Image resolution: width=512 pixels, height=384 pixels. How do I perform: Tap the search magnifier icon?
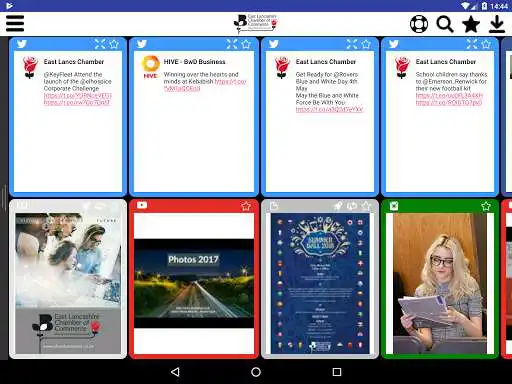click(x=445, y=24)
